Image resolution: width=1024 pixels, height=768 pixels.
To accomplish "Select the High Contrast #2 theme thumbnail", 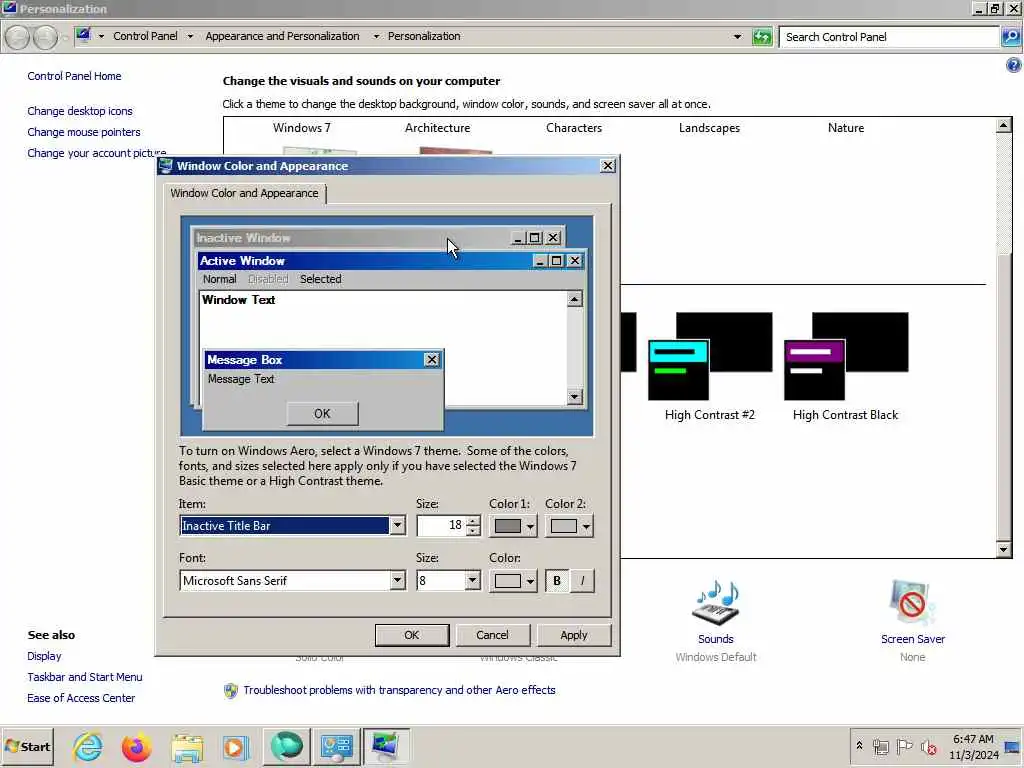I will [710, 357].
